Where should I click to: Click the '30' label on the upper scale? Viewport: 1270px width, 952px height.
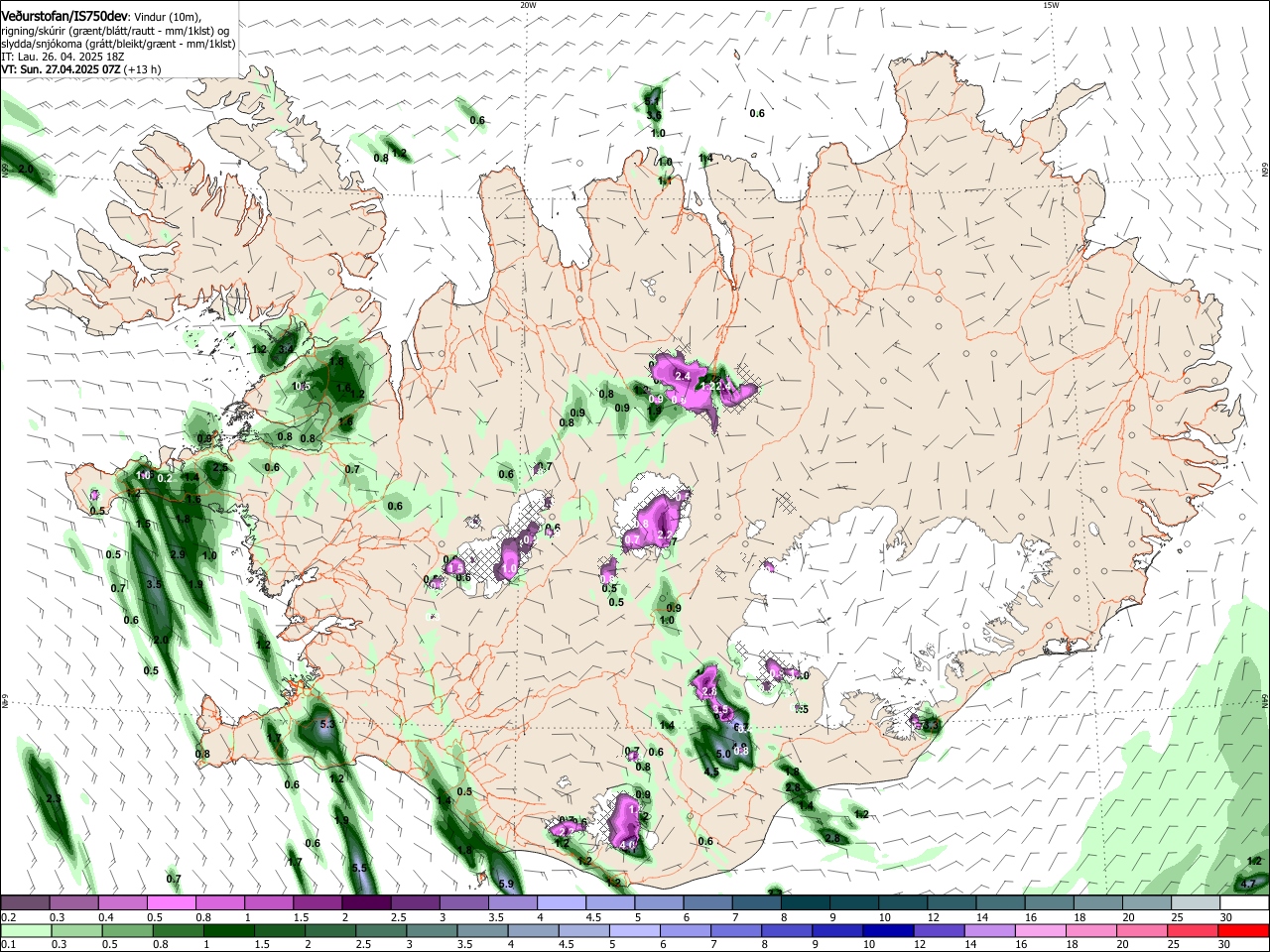(1226, 916)
